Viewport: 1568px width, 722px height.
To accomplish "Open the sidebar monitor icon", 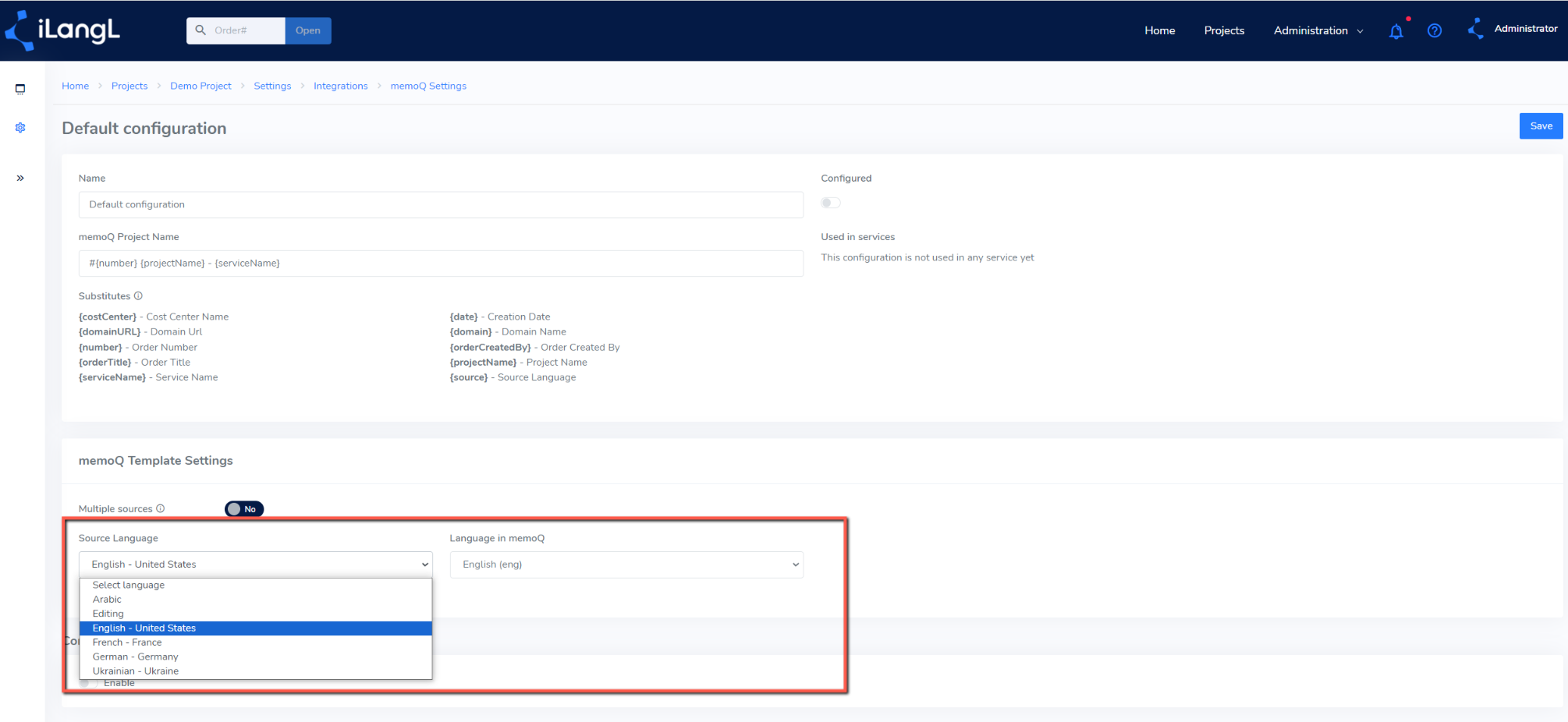I will (x=20, y=89).
